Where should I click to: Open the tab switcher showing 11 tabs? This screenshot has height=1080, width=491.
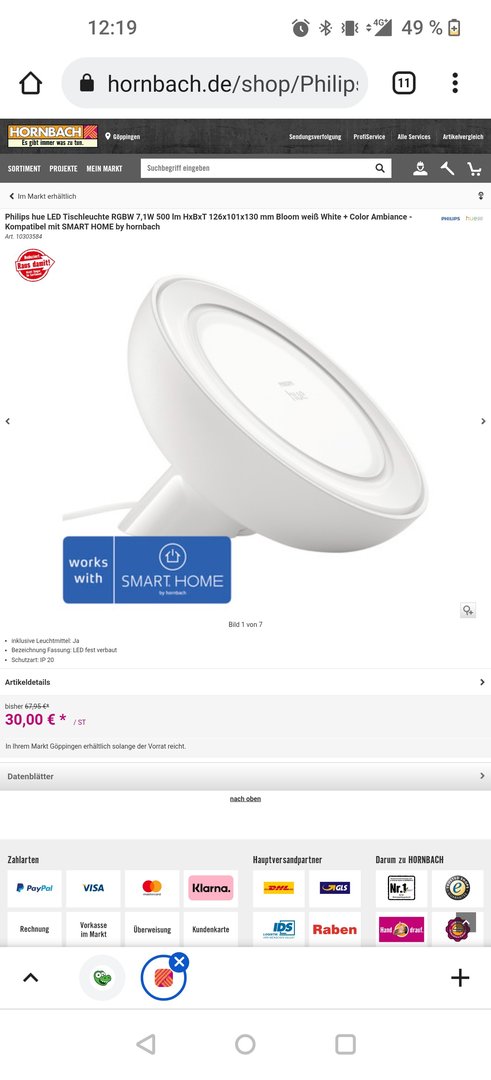coord(404,83)
